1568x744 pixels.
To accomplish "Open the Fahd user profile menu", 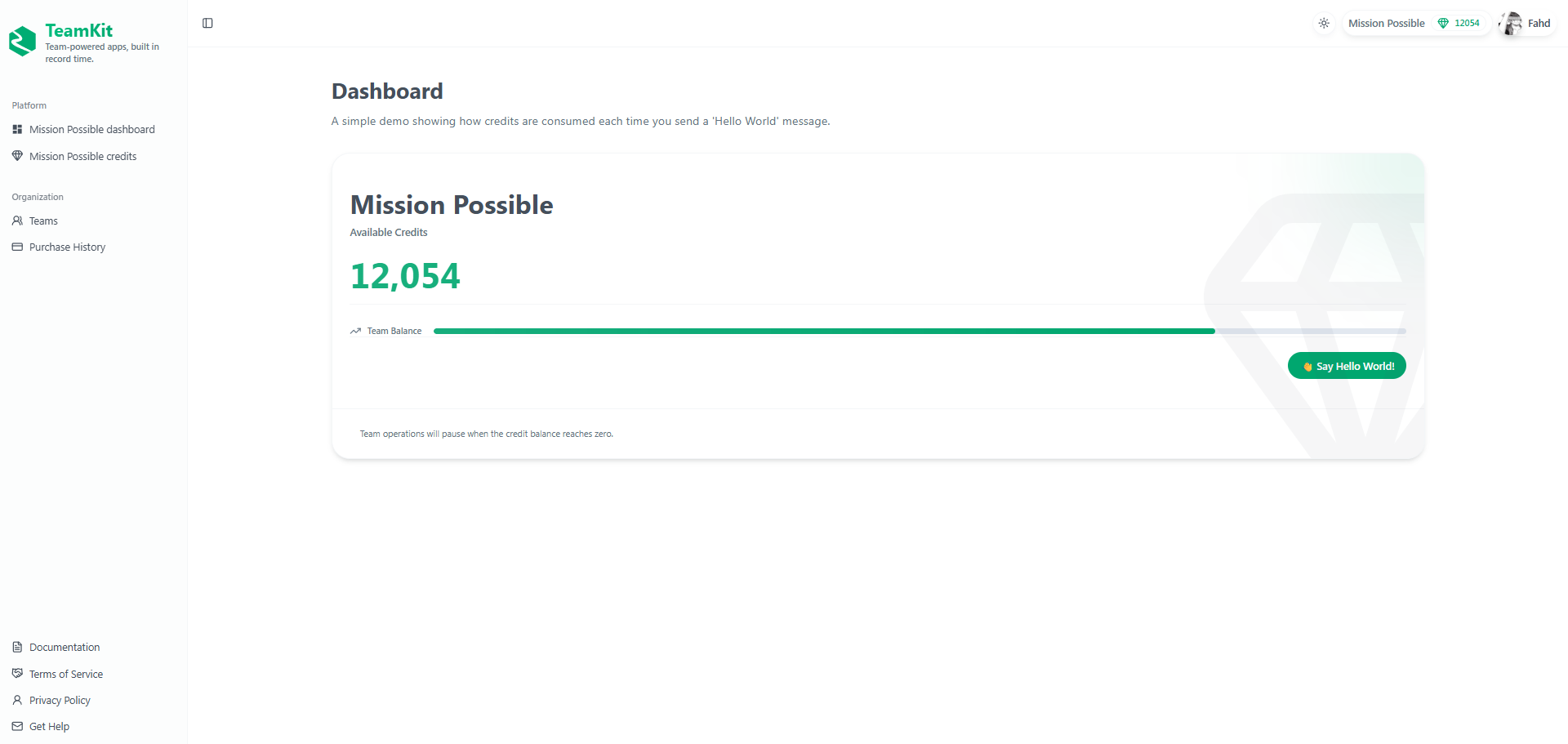I will 1539,23.
